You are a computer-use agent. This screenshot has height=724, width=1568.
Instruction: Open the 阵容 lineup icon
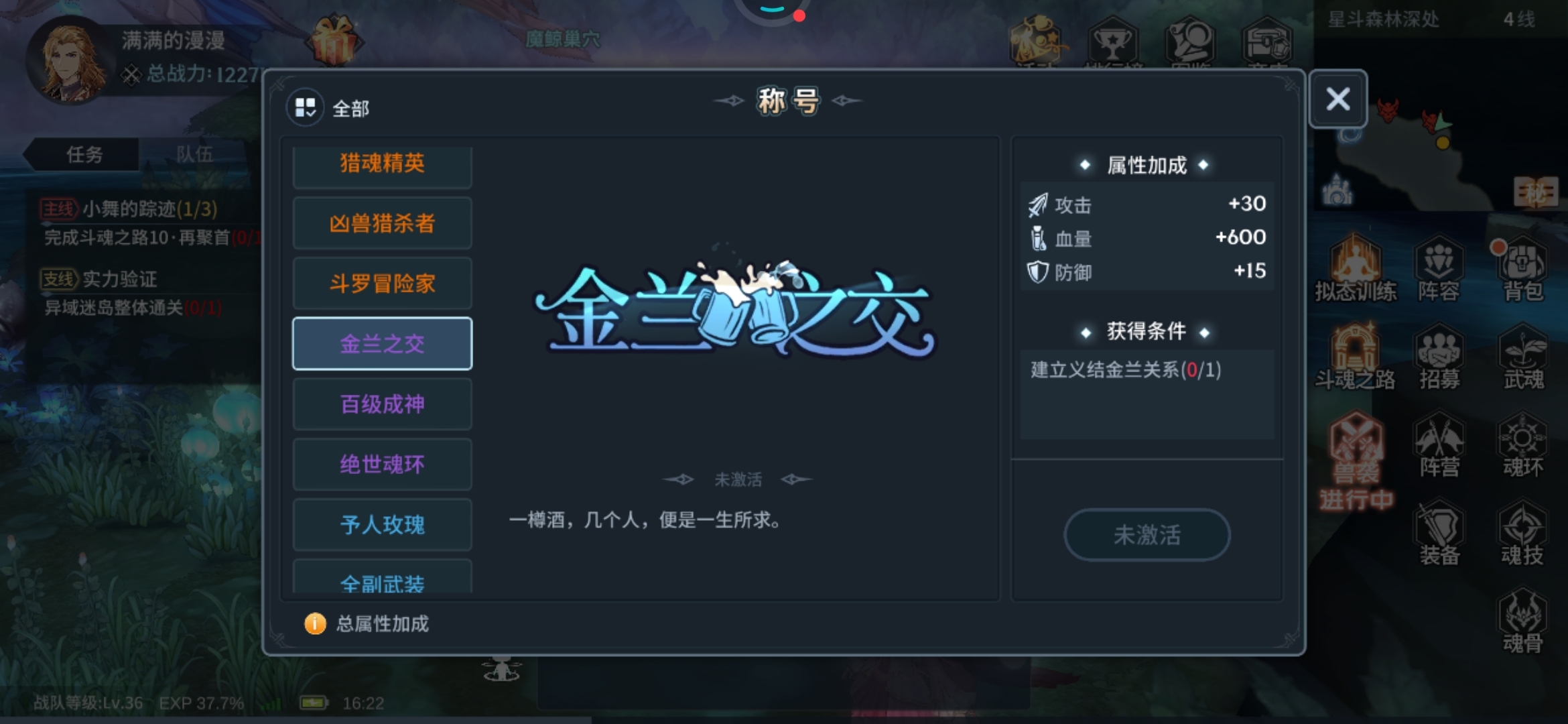pyautogui.click(x=1439, y=269)
